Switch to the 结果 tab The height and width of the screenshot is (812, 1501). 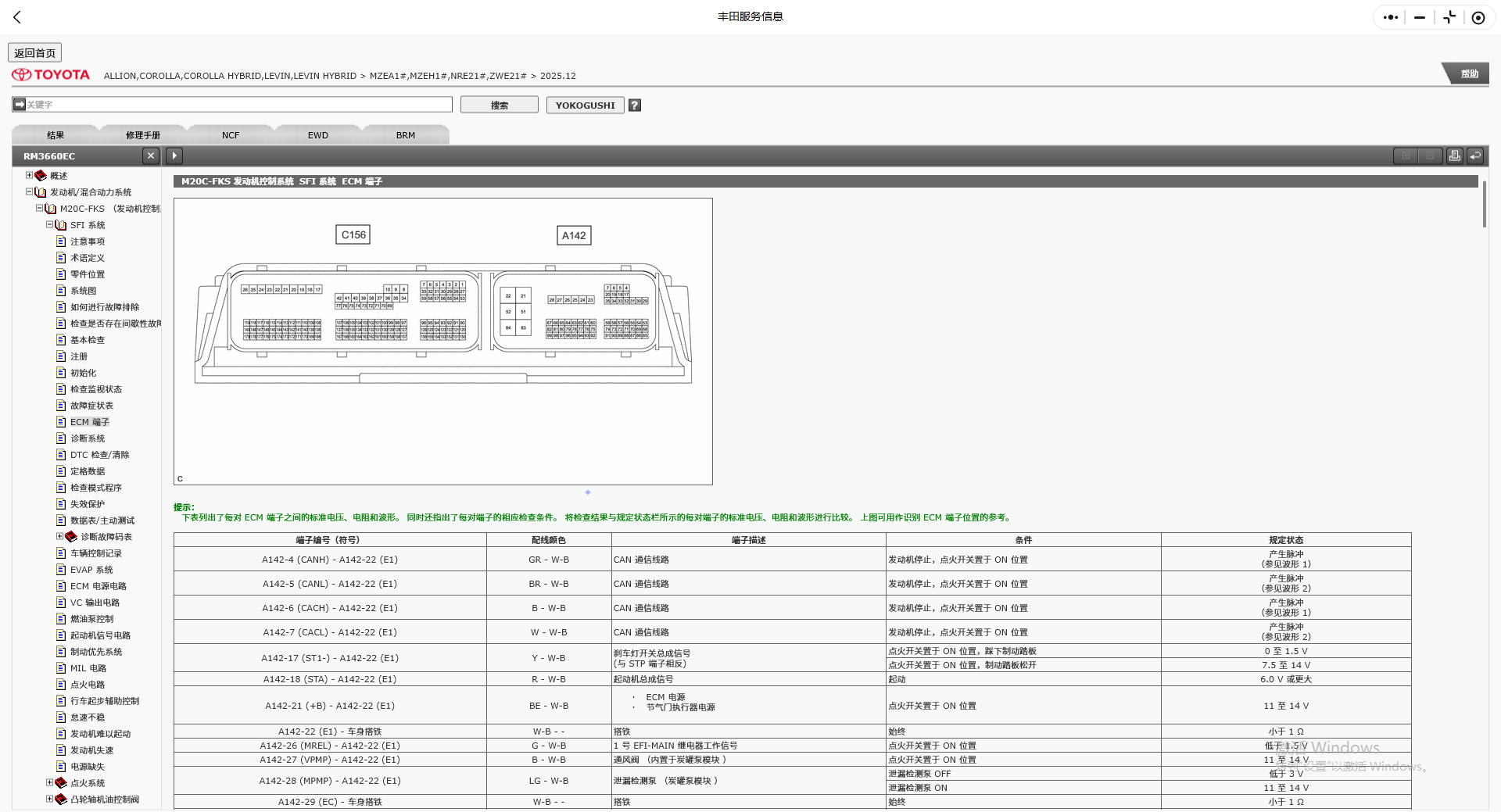[x=56, y=134]
